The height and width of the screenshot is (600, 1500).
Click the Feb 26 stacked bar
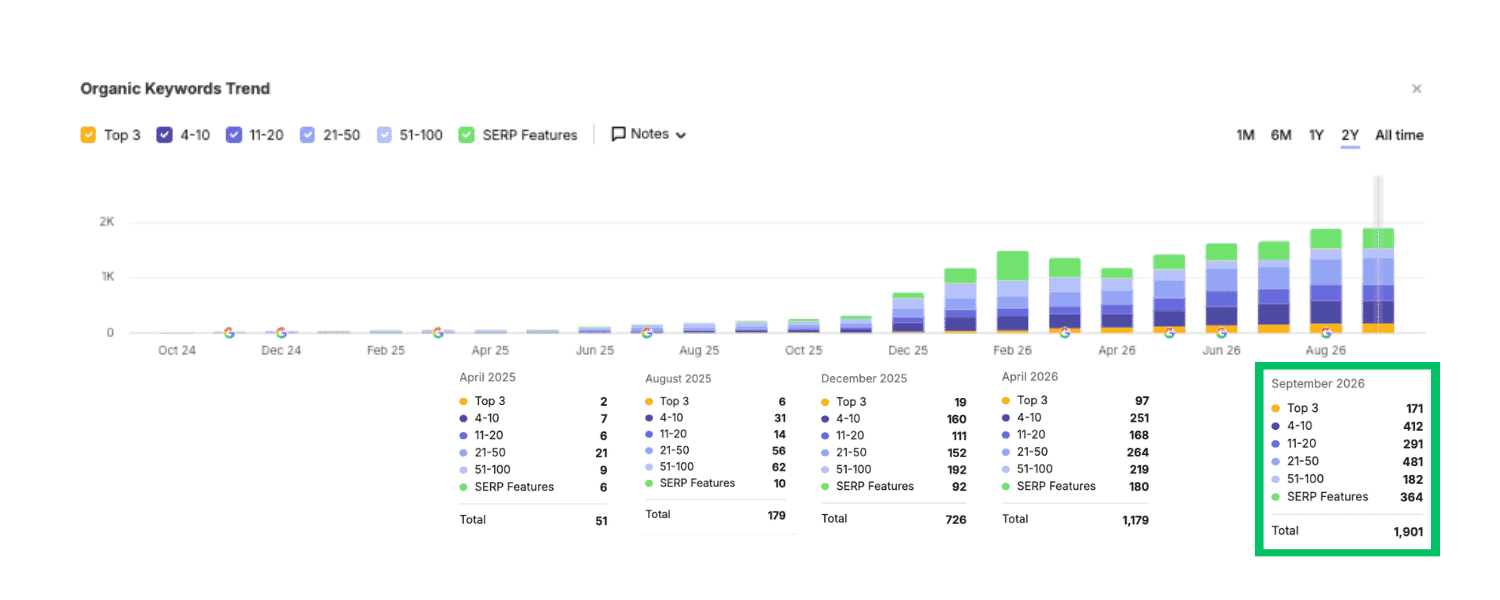coord(1012,292)
